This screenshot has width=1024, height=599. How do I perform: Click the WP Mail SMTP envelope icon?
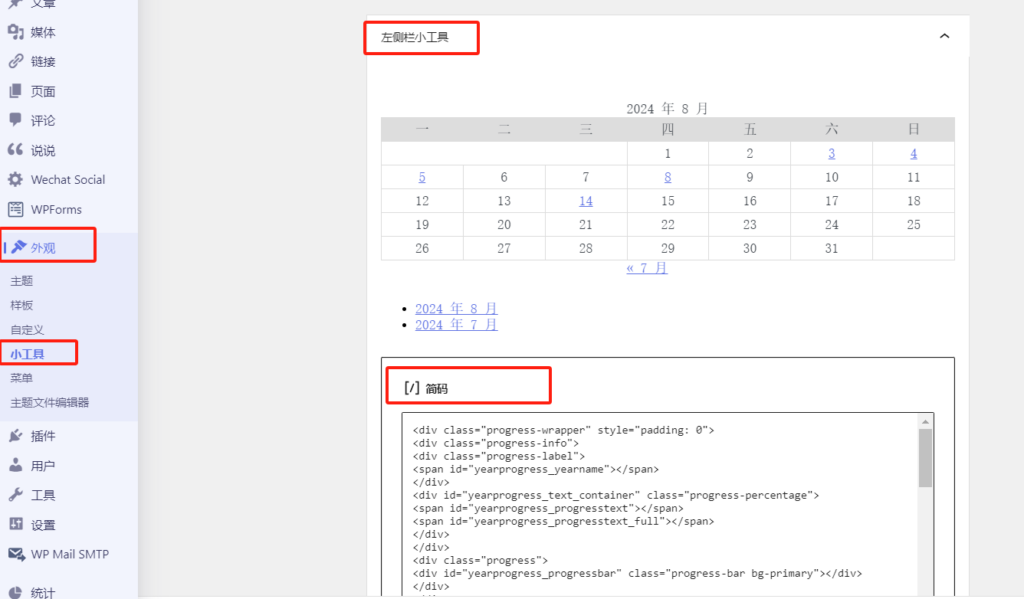(x=15, y=554)
